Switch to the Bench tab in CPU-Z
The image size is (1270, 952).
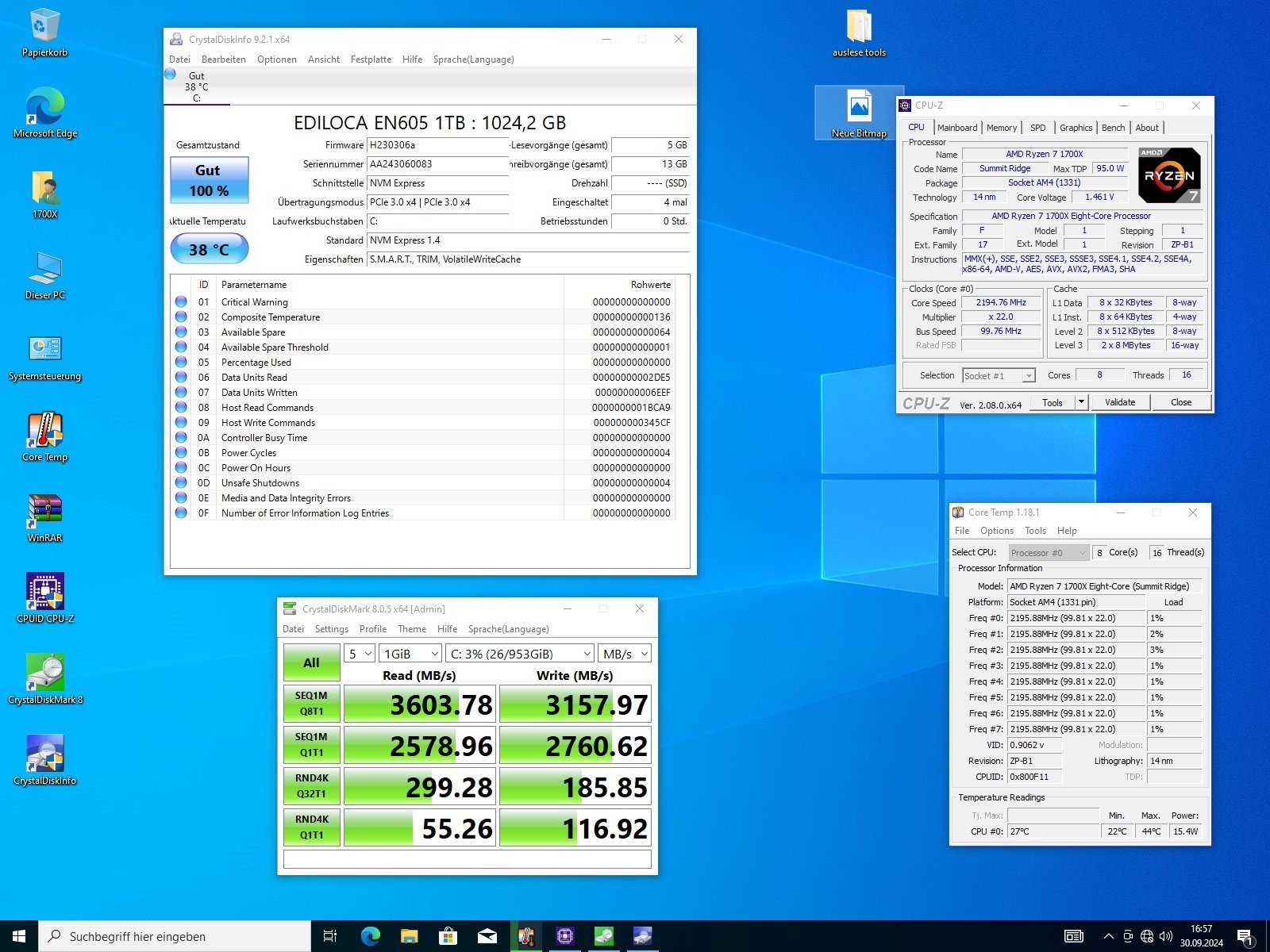(1113, 128)
